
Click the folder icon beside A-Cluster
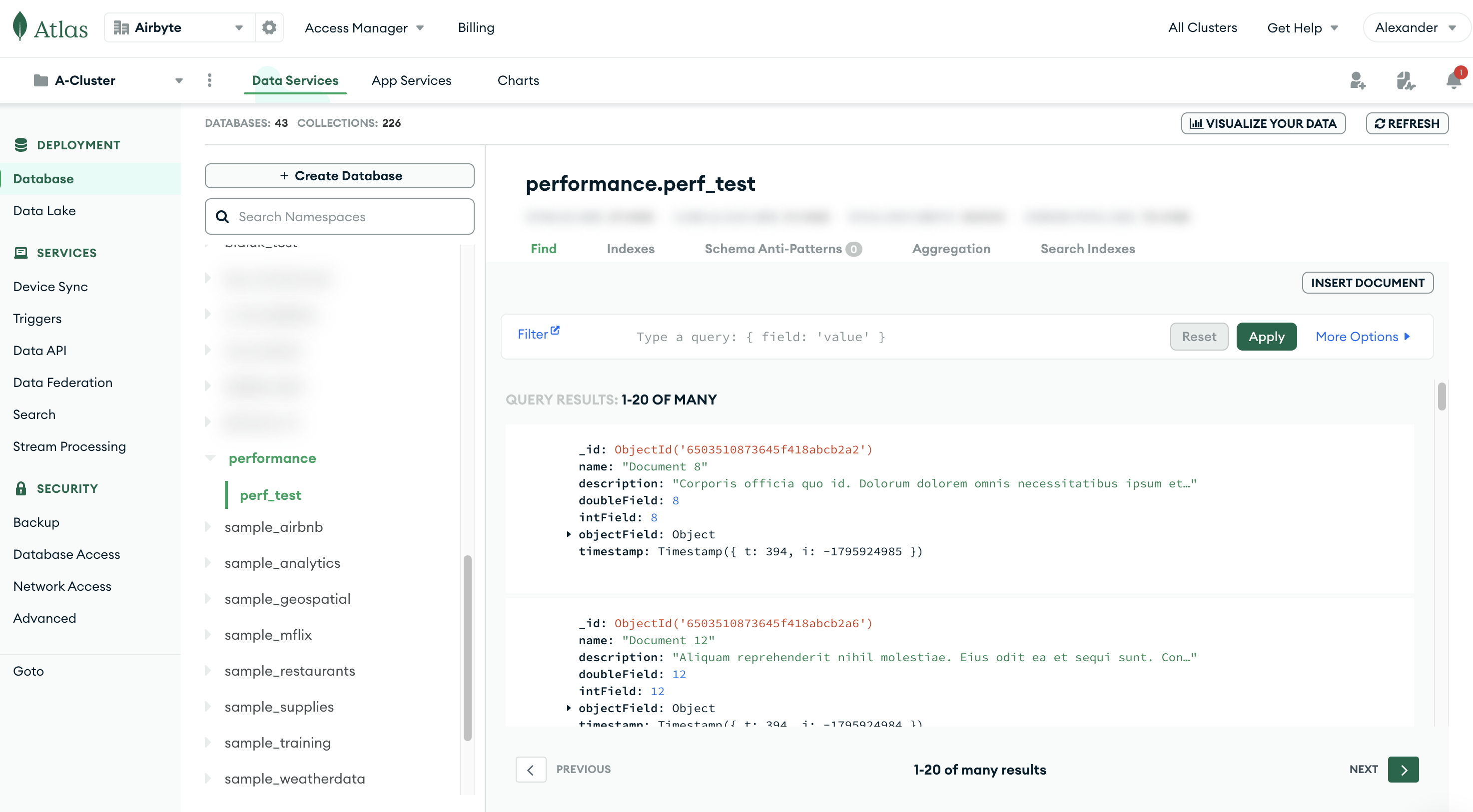tap(40, 80)
